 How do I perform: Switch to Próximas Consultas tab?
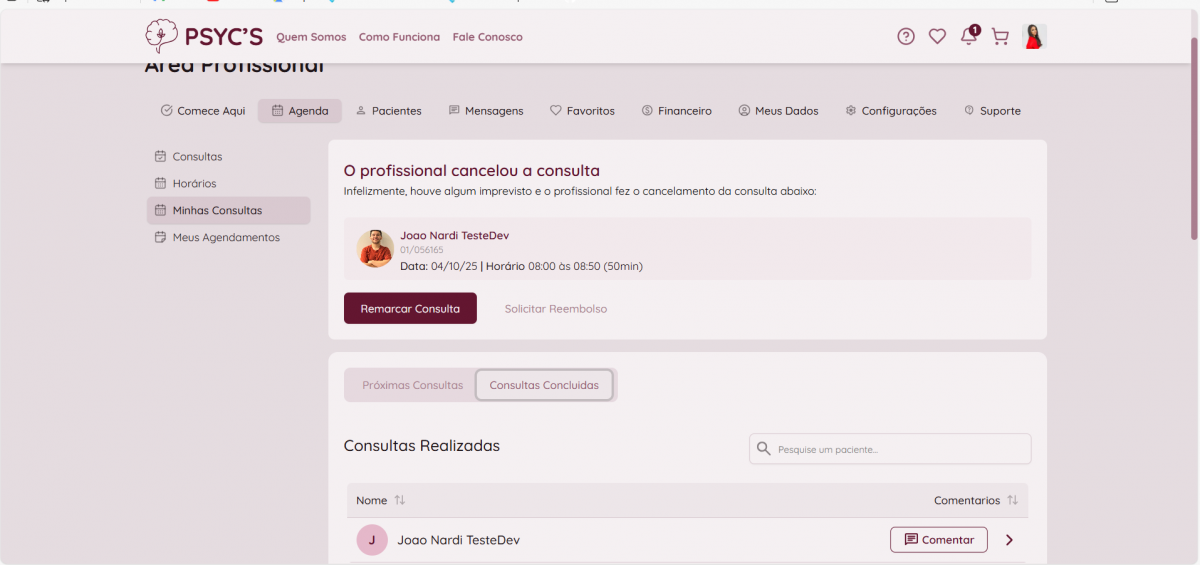pos(412,385)
